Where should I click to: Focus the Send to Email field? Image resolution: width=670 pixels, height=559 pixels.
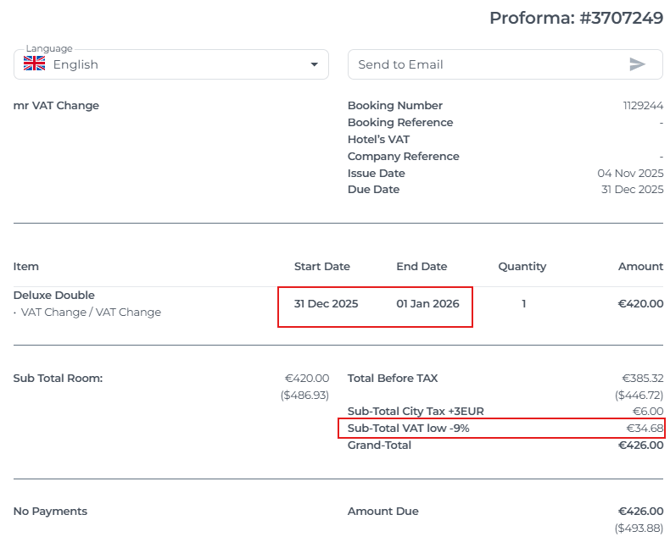[485, 64]
